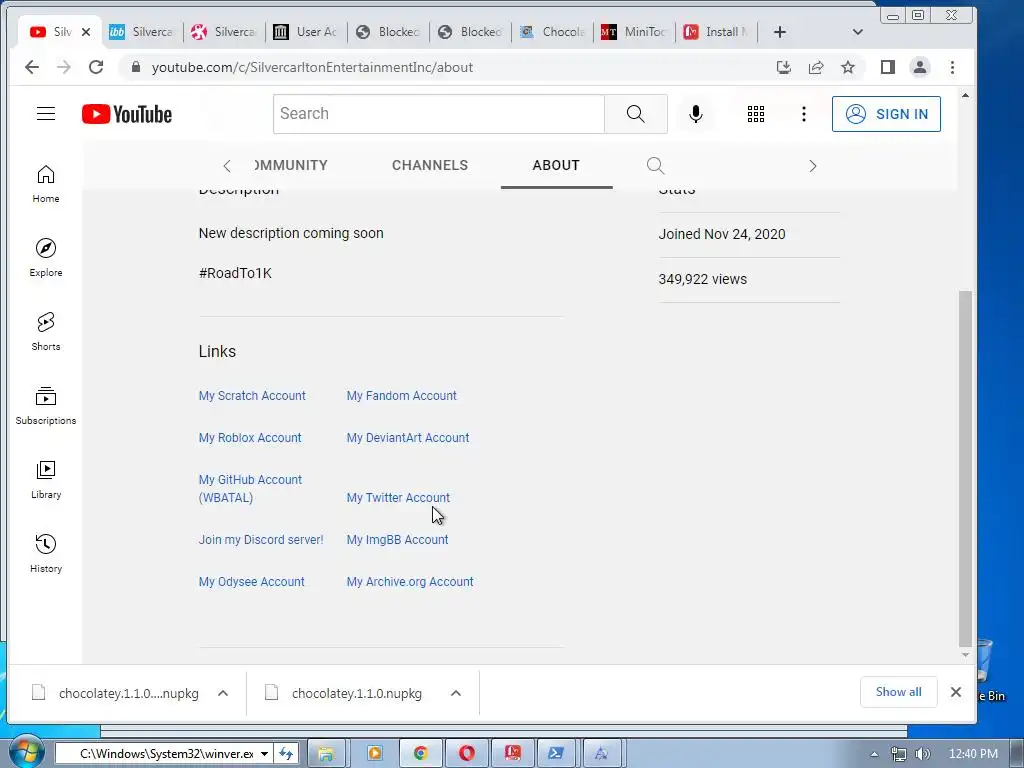The width and height of the screenshot is (1024, 768).
Task: Switch to the Install browser tab
Action: (716, 32)
